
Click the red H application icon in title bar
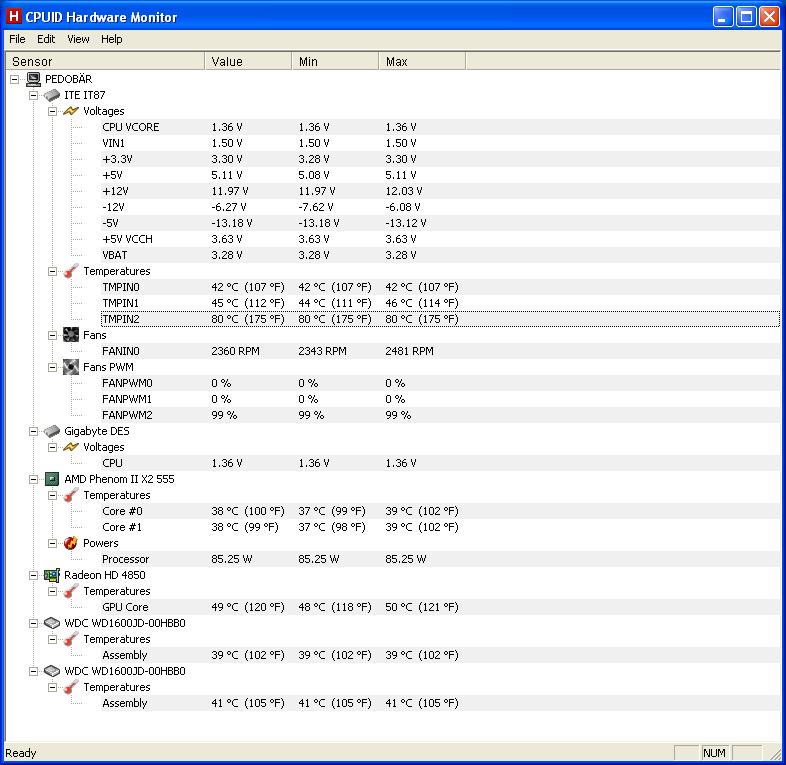(x=14, y=17)
